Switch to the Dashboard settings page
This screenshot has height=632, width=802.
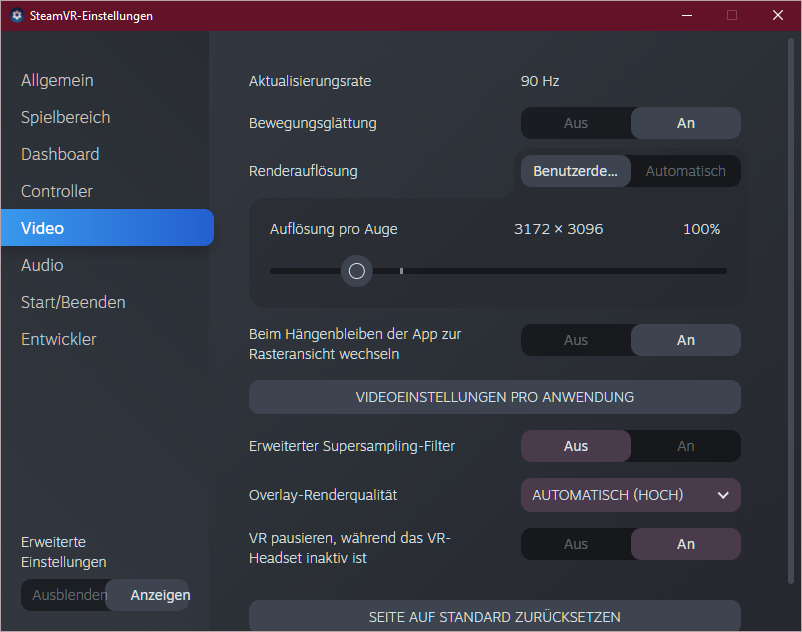60,154
